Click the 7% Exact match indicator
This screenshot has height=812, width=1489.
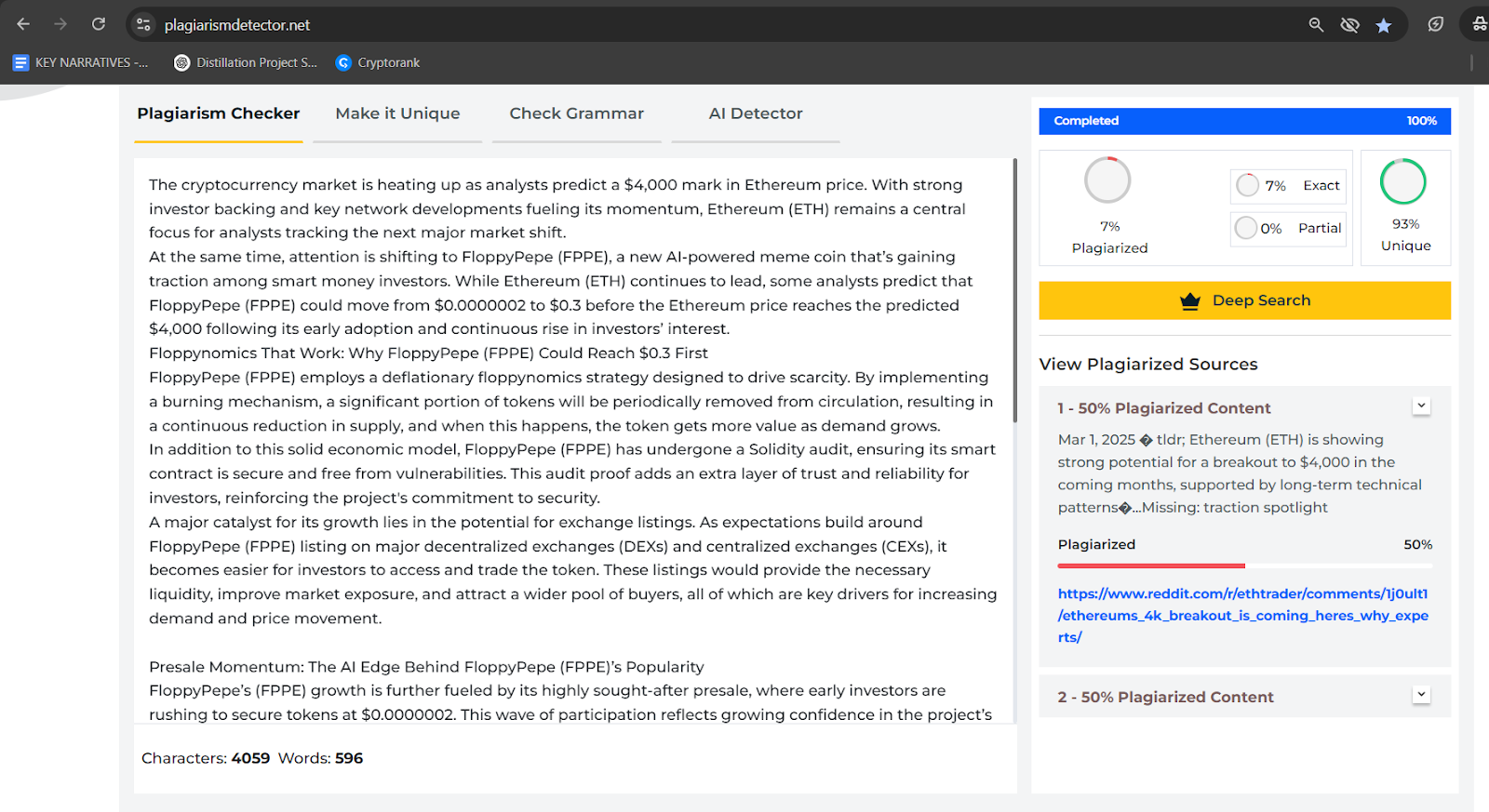click(x=1288, y=186)
